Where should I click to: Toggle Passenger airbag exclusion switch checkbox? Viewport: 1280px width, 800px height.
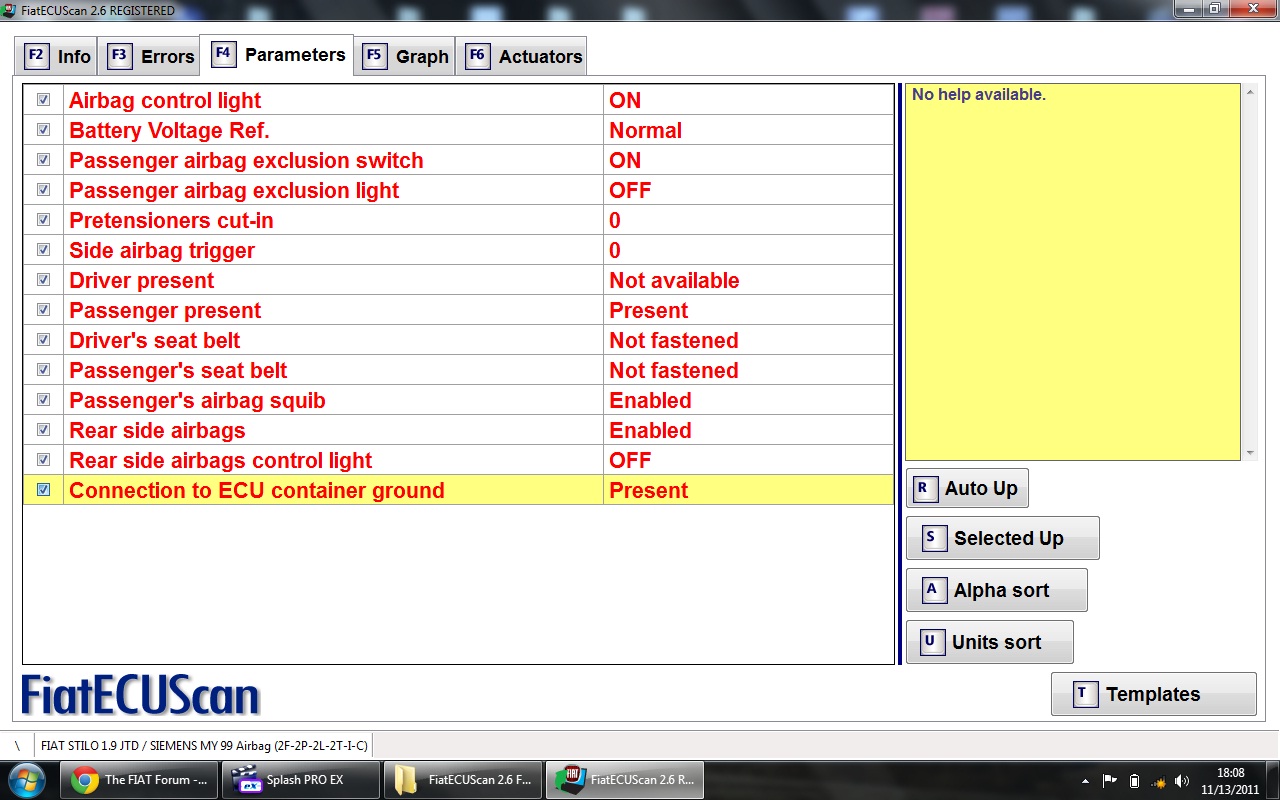(43, 160)
